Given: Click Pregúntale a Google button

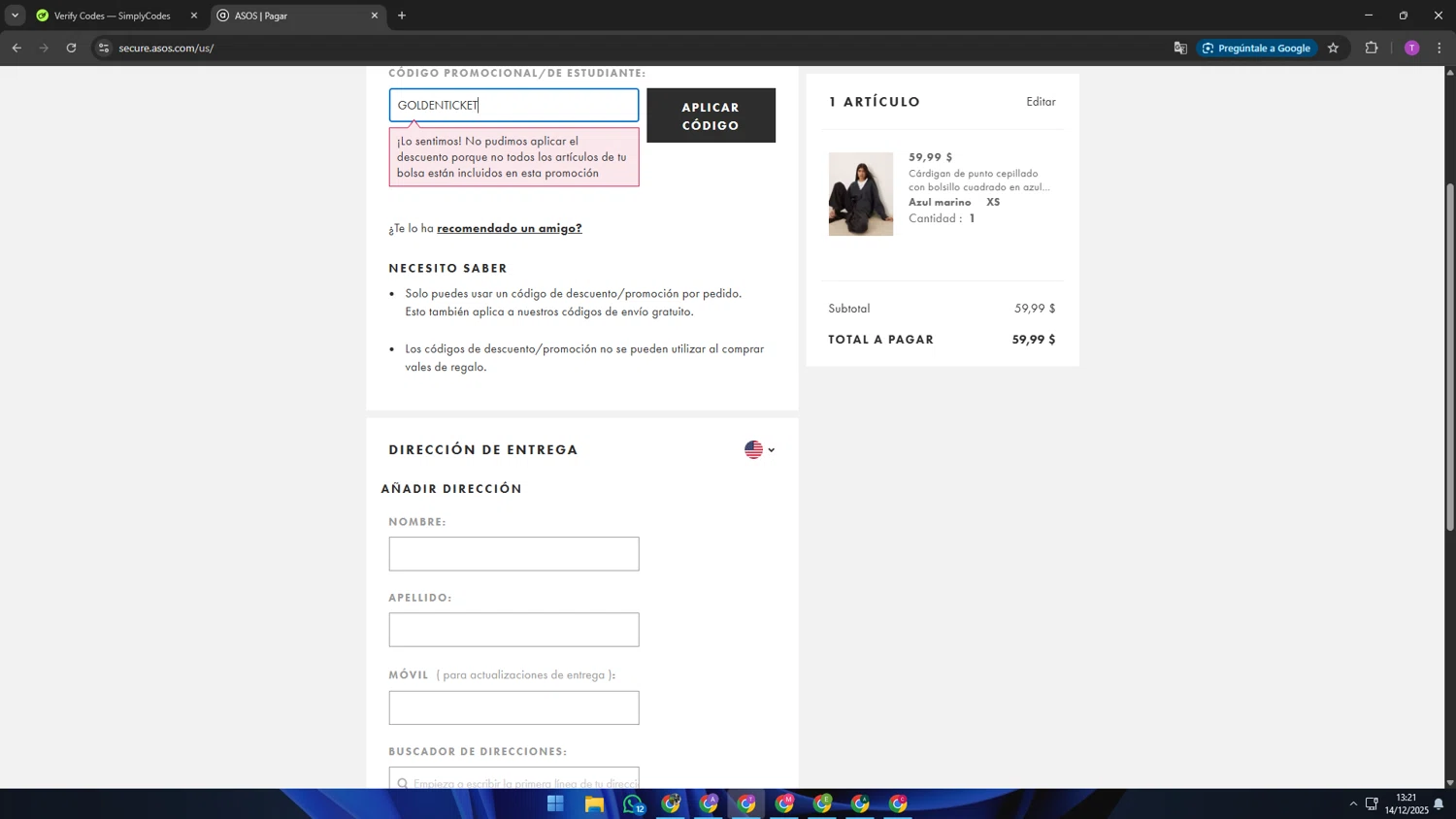Looking at the screenshot, I should coord(1257,48).
